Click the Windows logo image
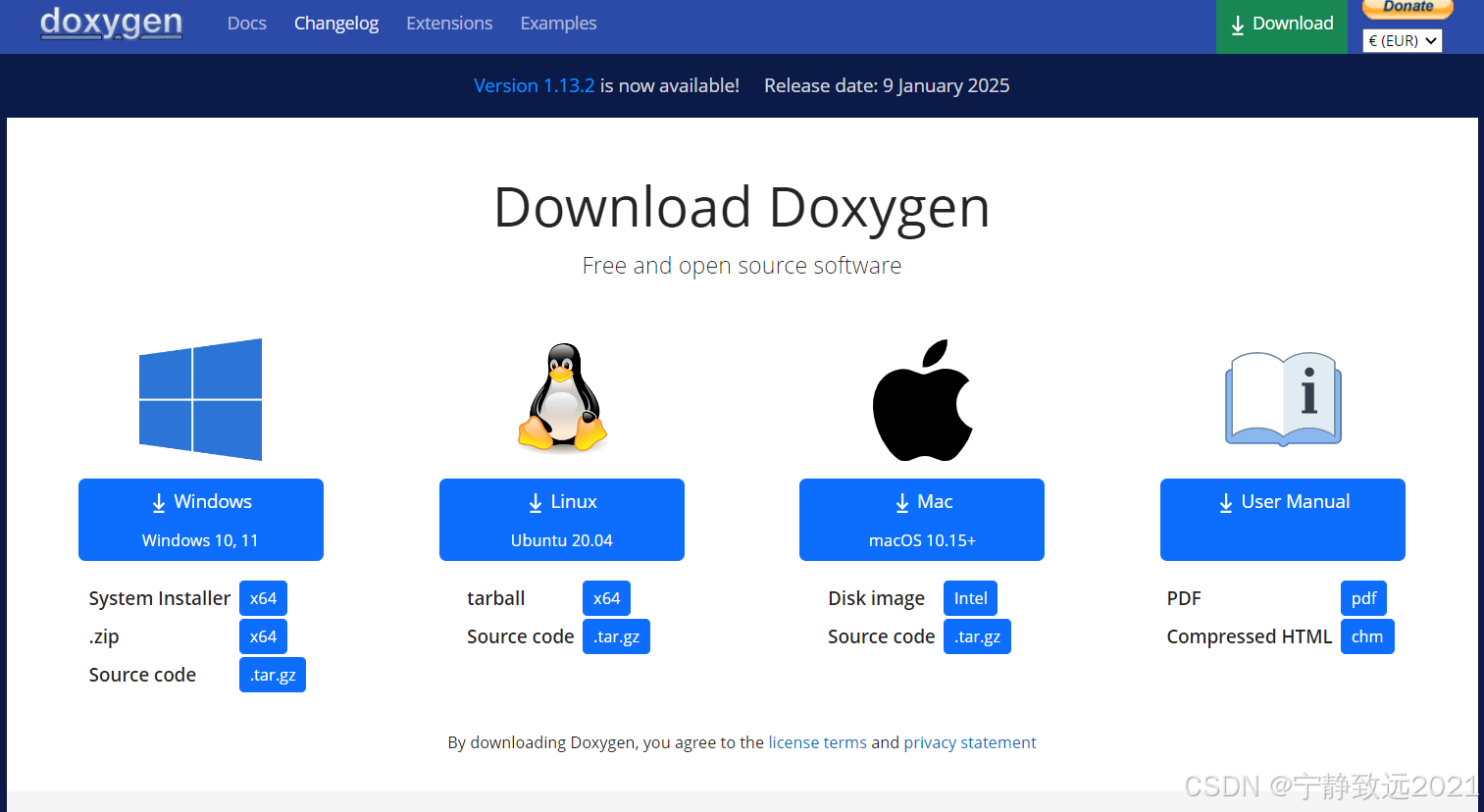The height and width of the screenshot is (812, 1484). pyautogui.click(x=200, y=399)
